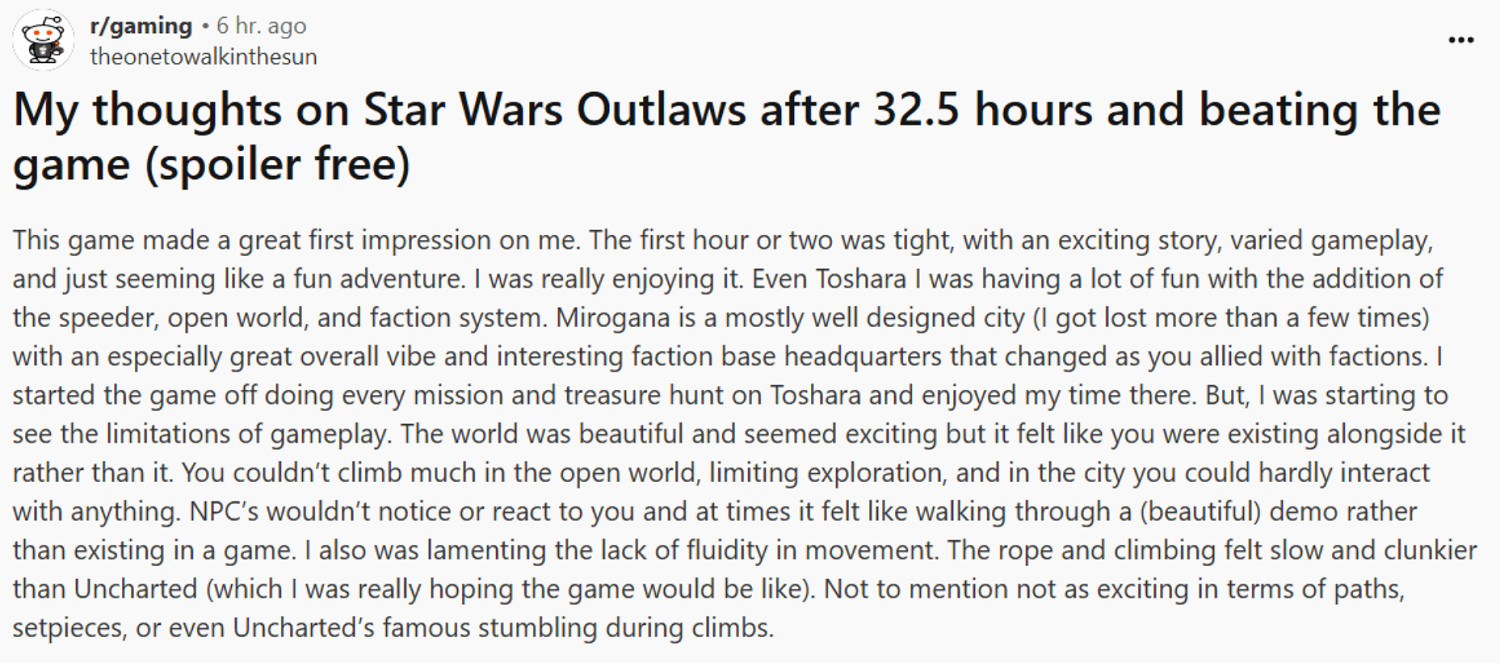1500x663 pixels.
Task: Click the r/gaming subreddit avatar icon
Action: pyautogui.click(x=43, y=40)
